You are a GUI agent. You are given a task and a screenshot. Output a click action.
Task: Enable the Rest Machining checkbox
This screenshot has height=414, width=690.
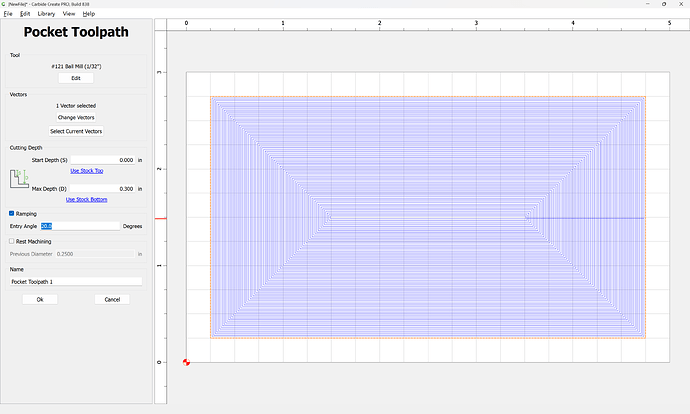tap(12, 241)
